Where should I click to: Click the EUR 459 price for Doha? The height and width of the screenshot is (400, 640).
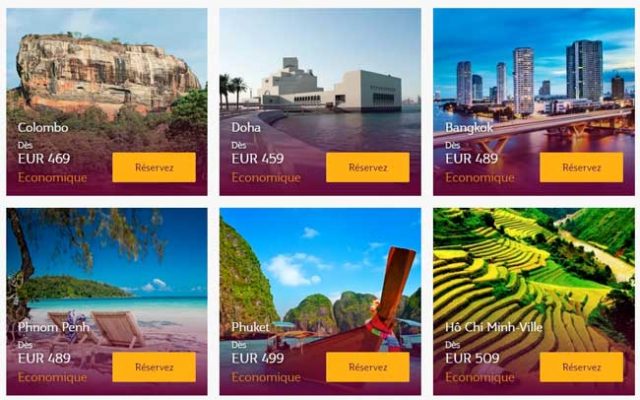258,159
